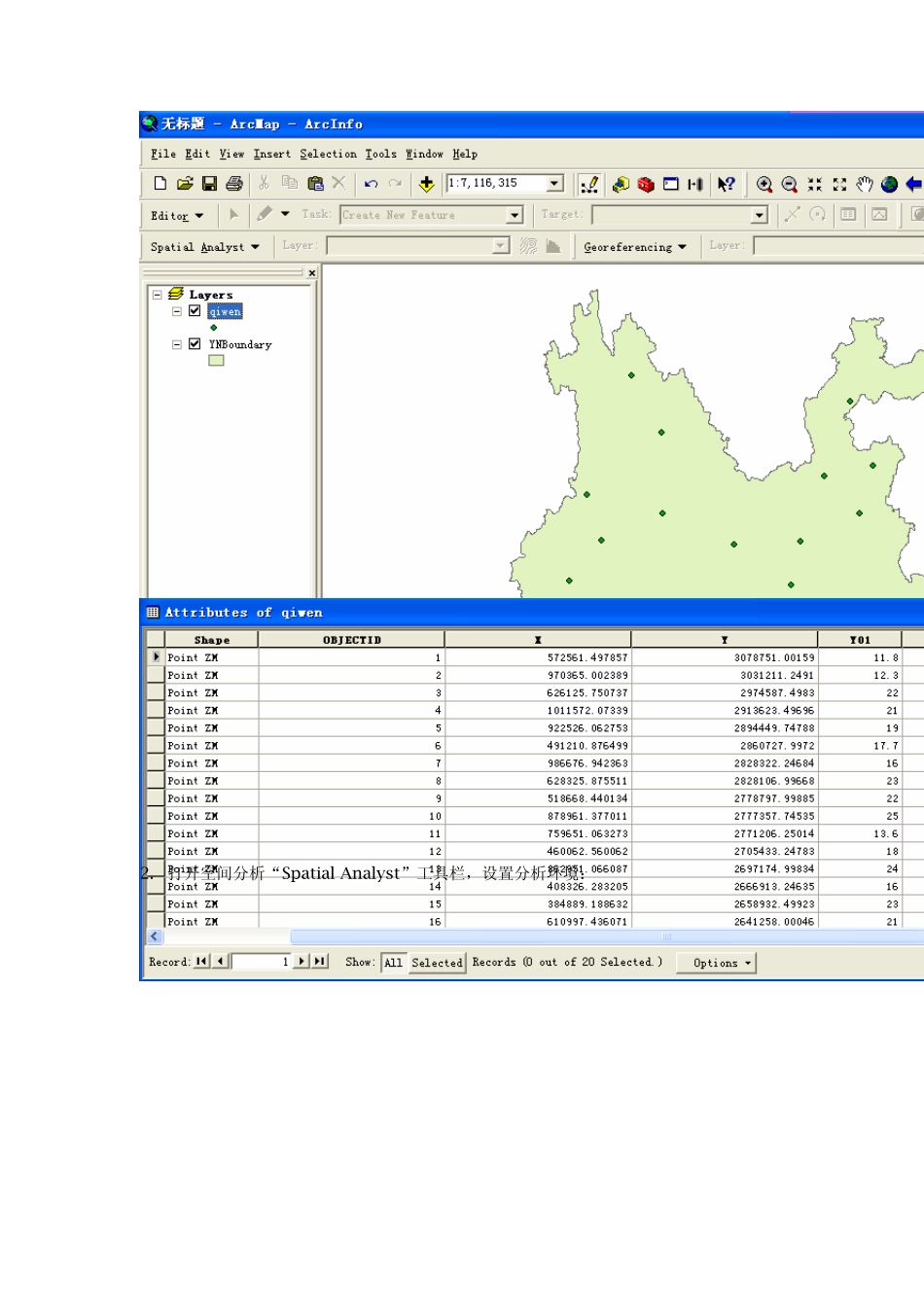924x1307 pixels.
Task: Toggle visibility of the YNBoundary layer
Action: (195, 344)
